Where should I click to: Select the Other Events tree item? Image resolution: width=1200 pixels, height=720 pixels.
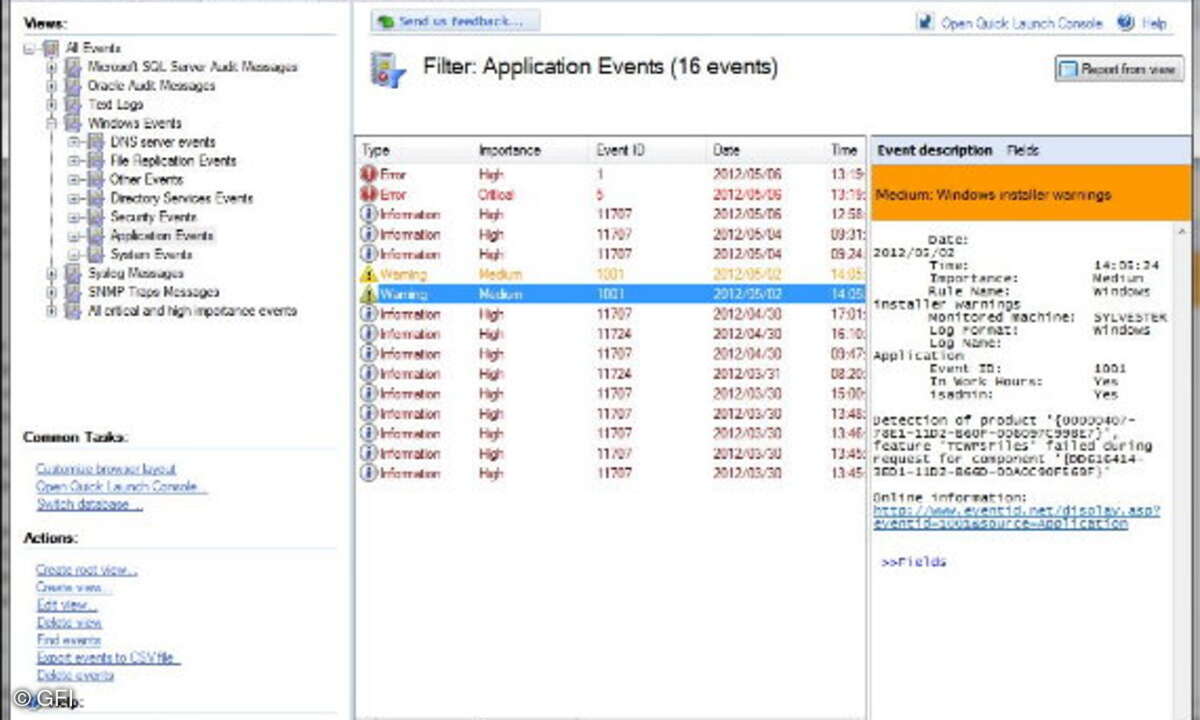point(147,179)
